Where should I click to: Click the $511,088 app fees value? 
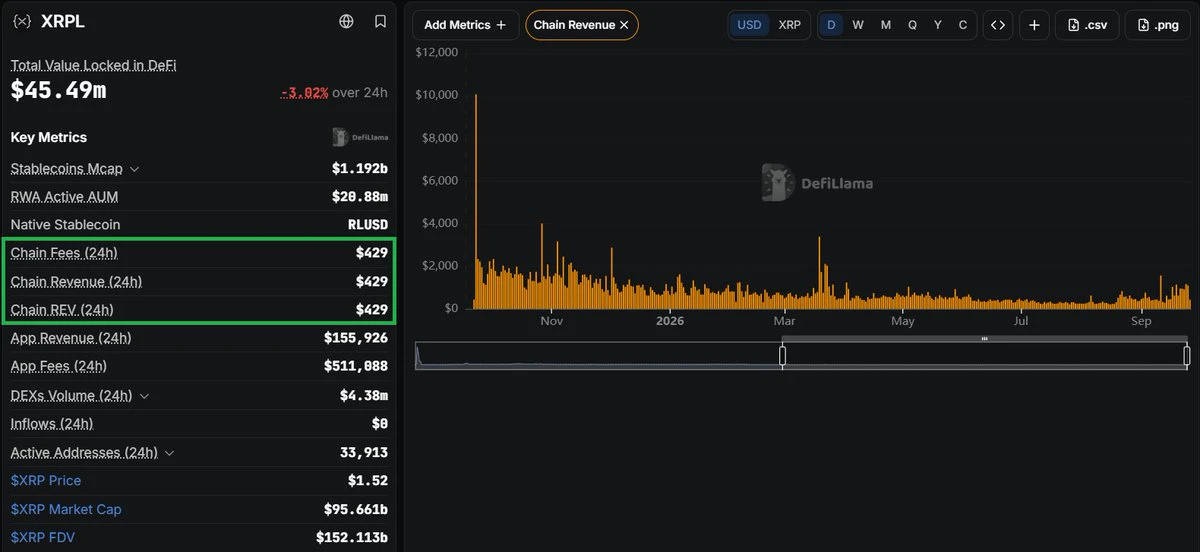tap(356, 367)
